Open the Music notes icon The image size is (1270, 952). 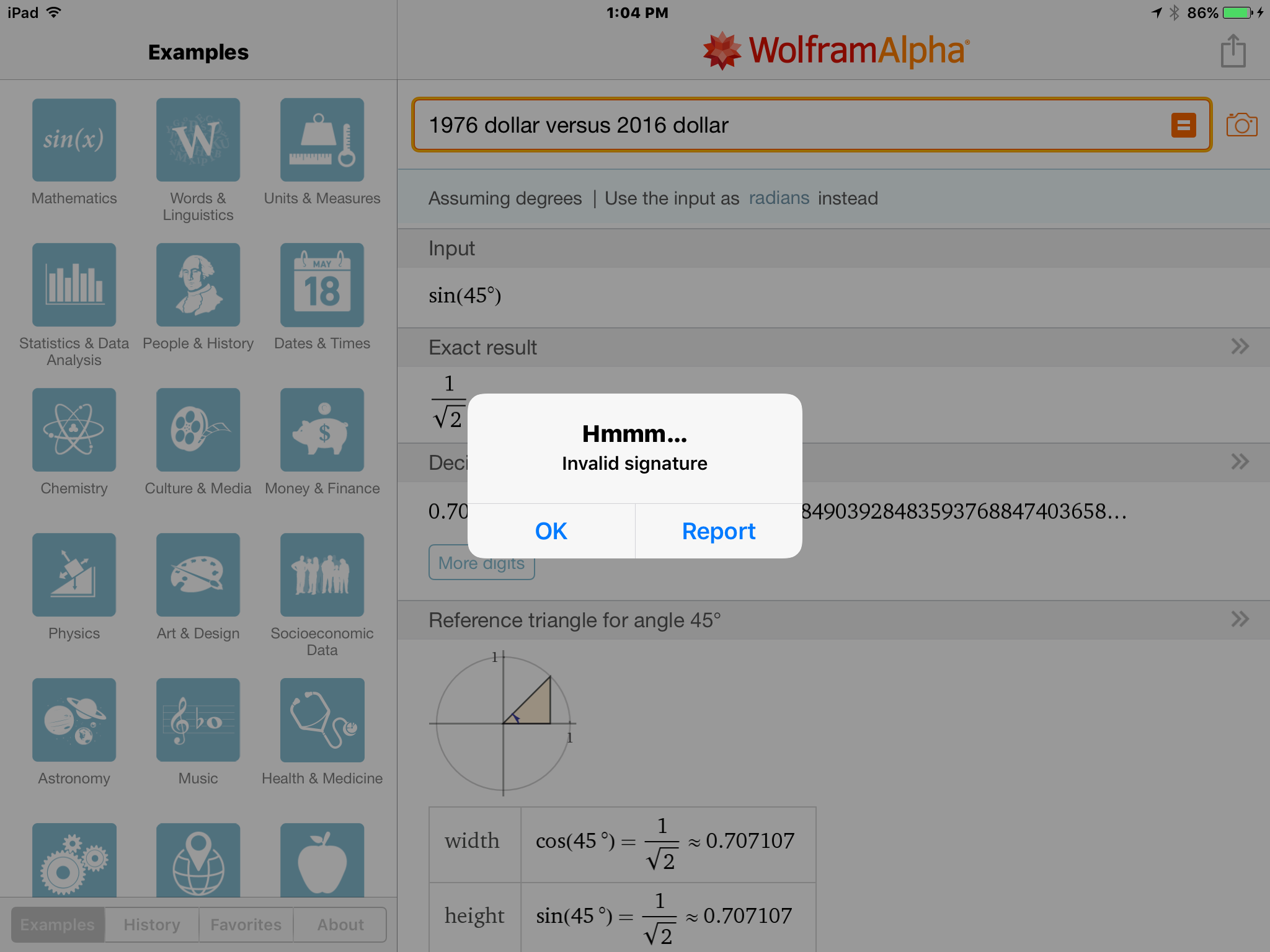[198, 720]
